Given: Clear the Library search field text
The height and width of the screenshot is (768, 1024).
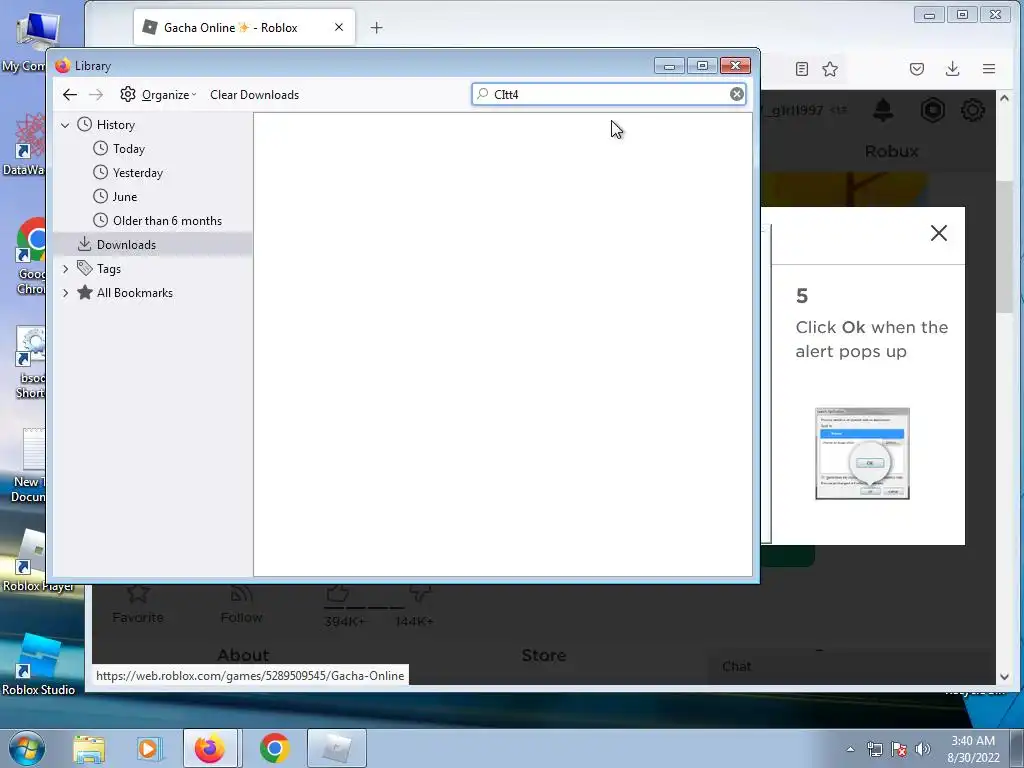Looking at the screenshot, I should (737, 94).
